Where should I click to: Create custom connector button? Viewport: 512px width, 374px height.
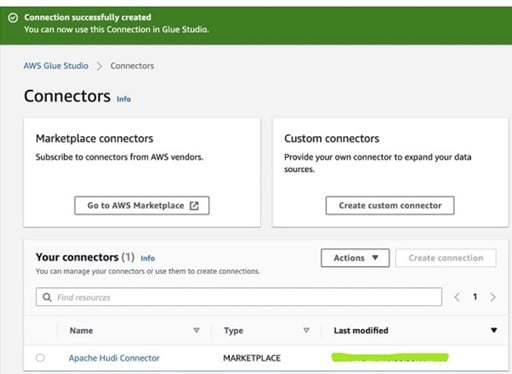[x=390, y=205]
